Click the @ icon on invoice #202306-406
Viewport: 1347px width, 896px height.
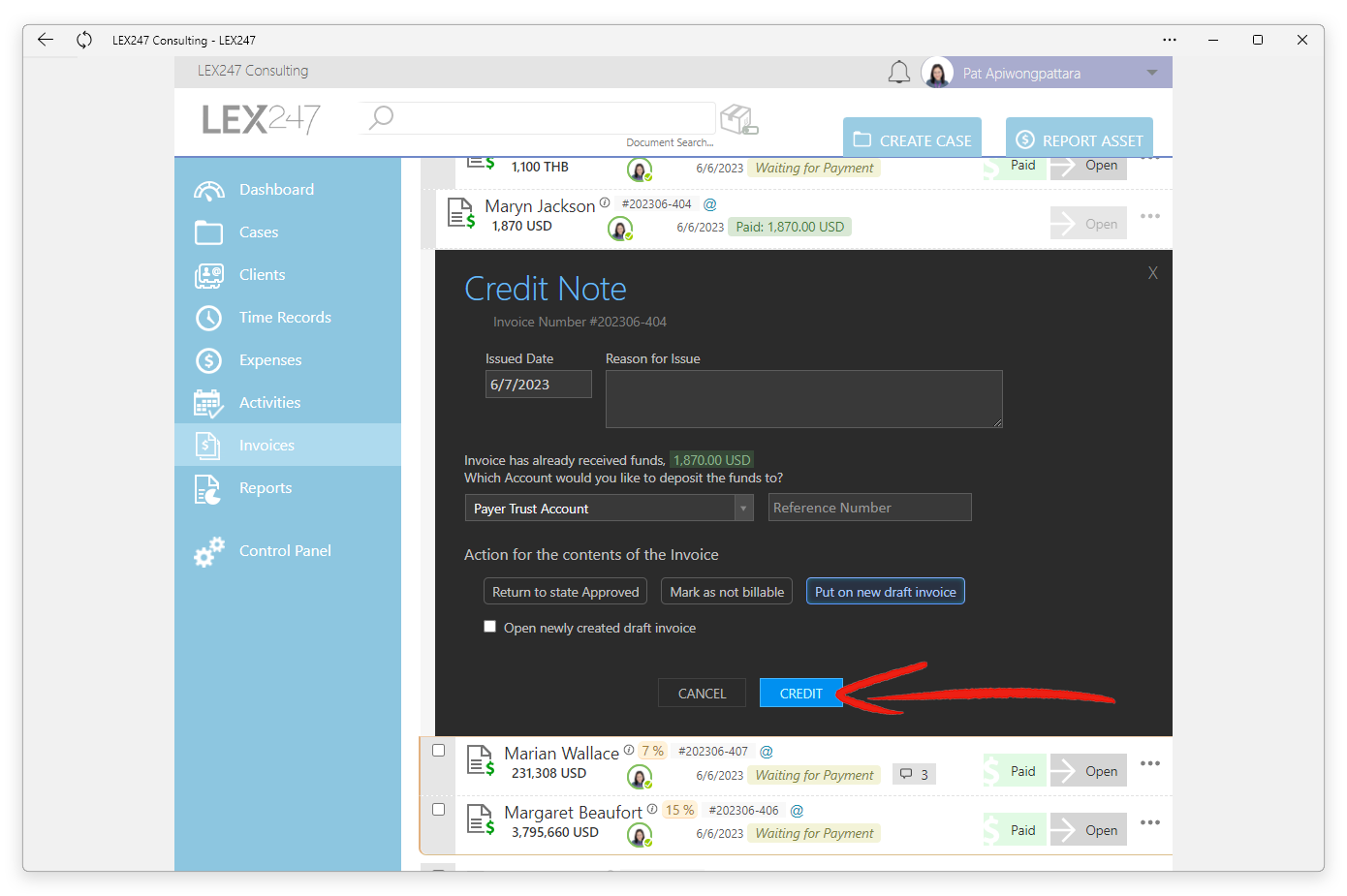click(798, 811)
